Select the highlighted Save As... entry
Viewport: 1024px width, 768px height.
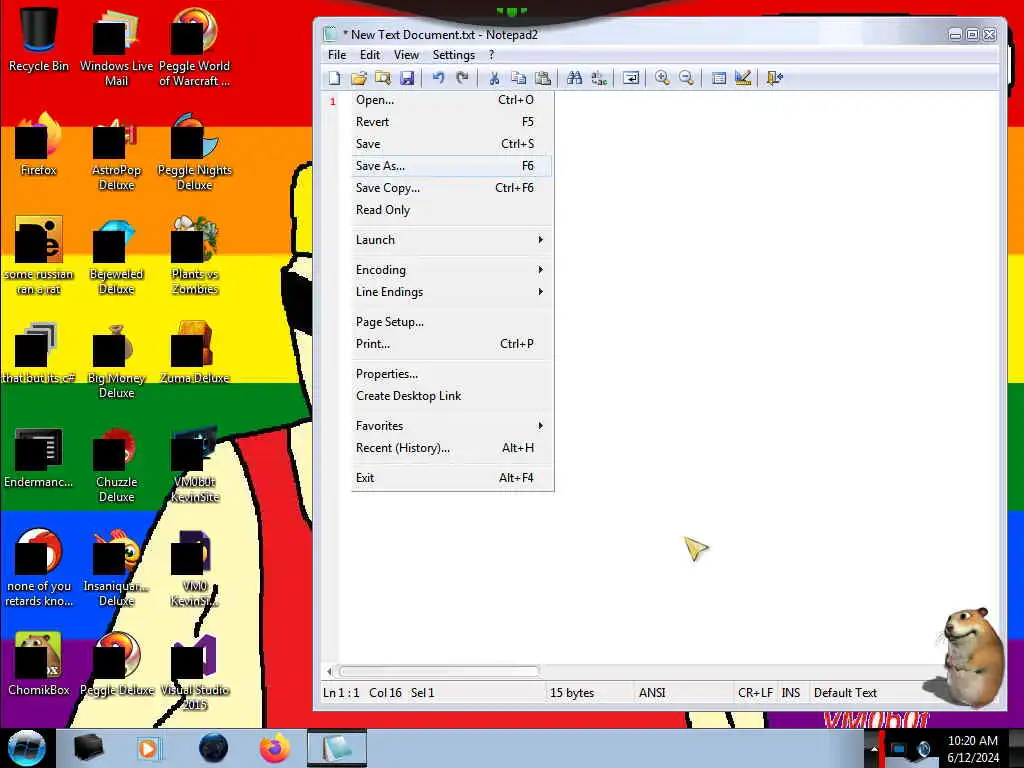(452, 166)
